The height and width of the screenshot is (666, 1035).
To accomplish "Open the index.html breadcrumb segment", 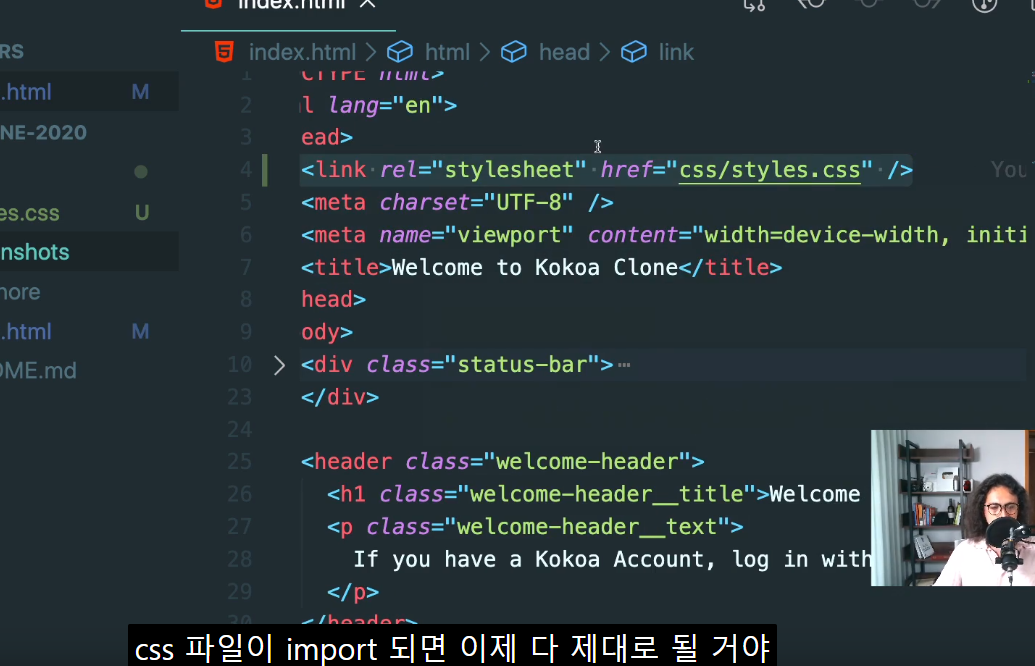I will click(302, 52).
